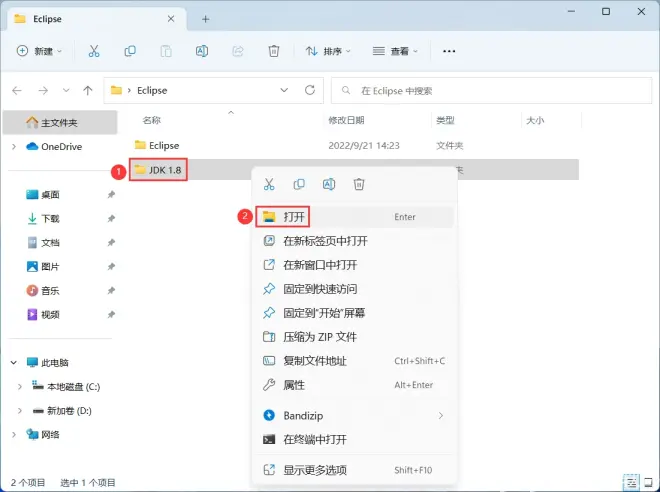660x492 pixels.
Task: Select 打开 in the context menu
Action: pos(354,217)
